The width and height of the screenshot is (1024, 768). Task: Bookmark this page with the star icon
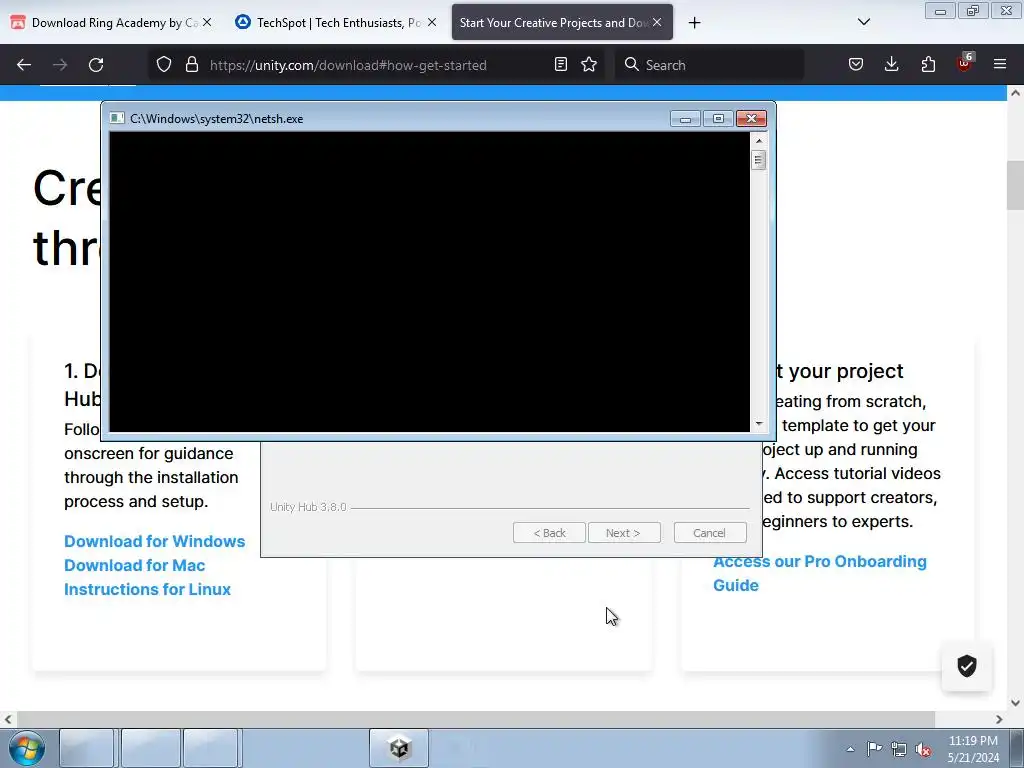click(x=589, y=64)
